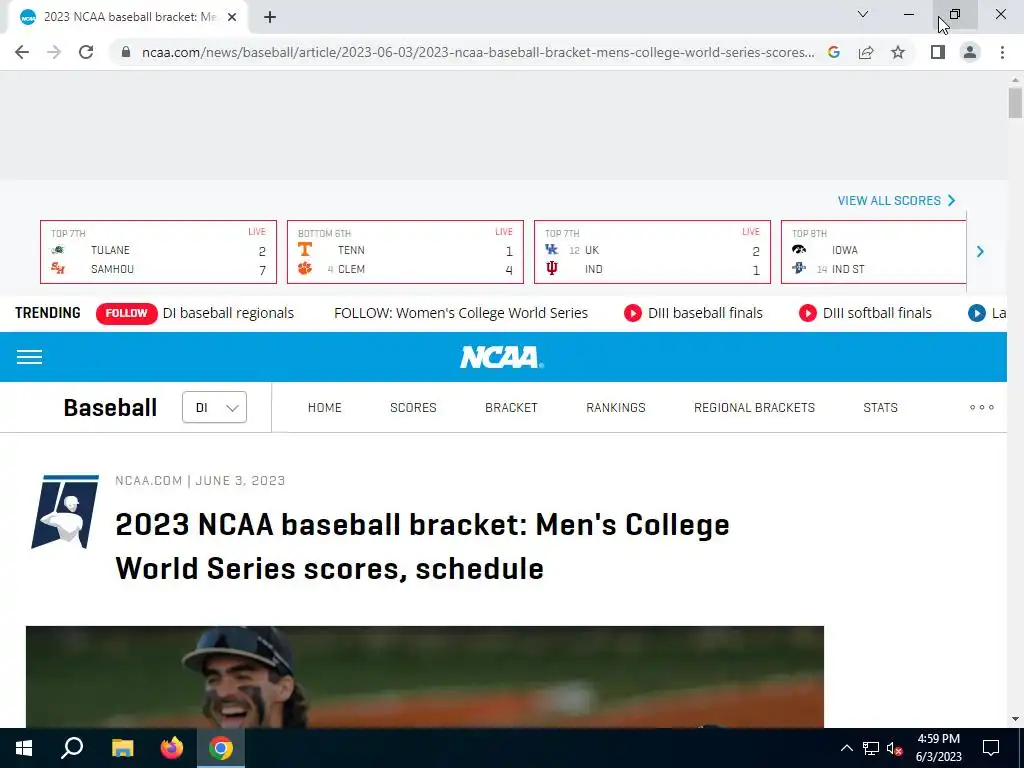The image size is (1024, 768).
Task: Click the NCAA logo in the blue header
Action: tap(502, 357)
